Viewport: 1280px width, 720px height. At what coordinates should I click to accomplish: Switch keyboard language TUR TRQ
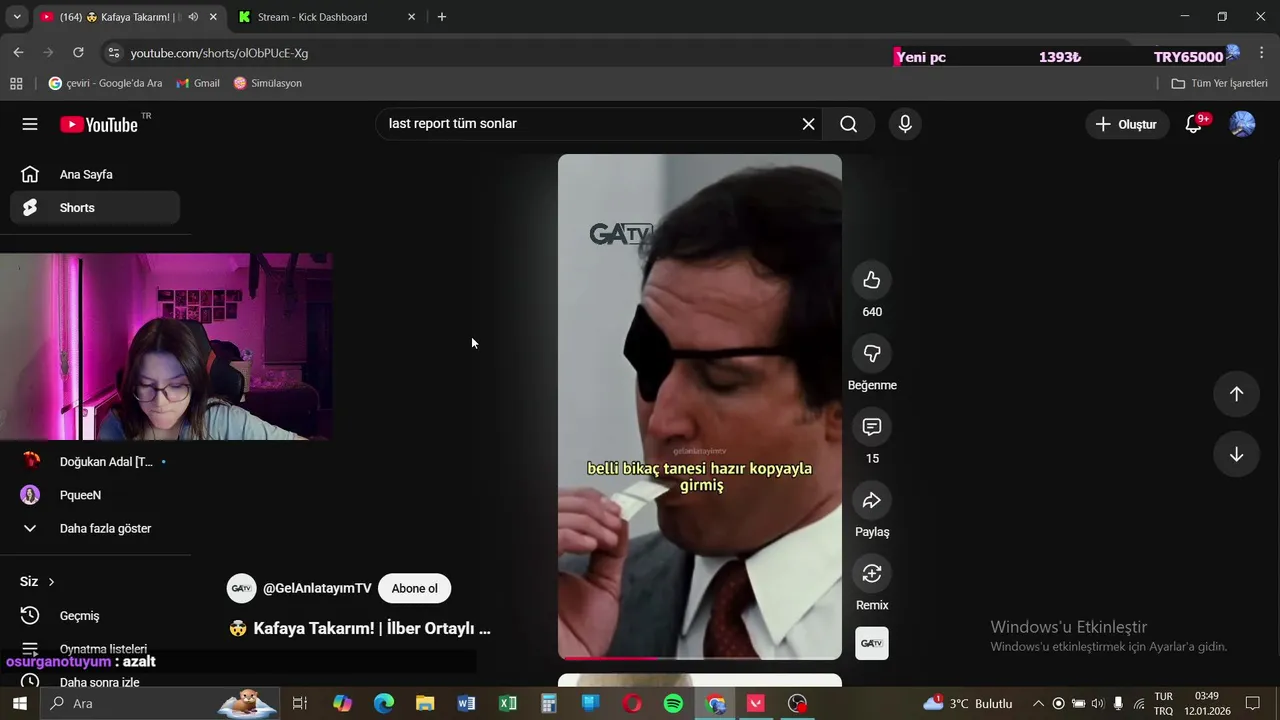(x=1164, y=703)
